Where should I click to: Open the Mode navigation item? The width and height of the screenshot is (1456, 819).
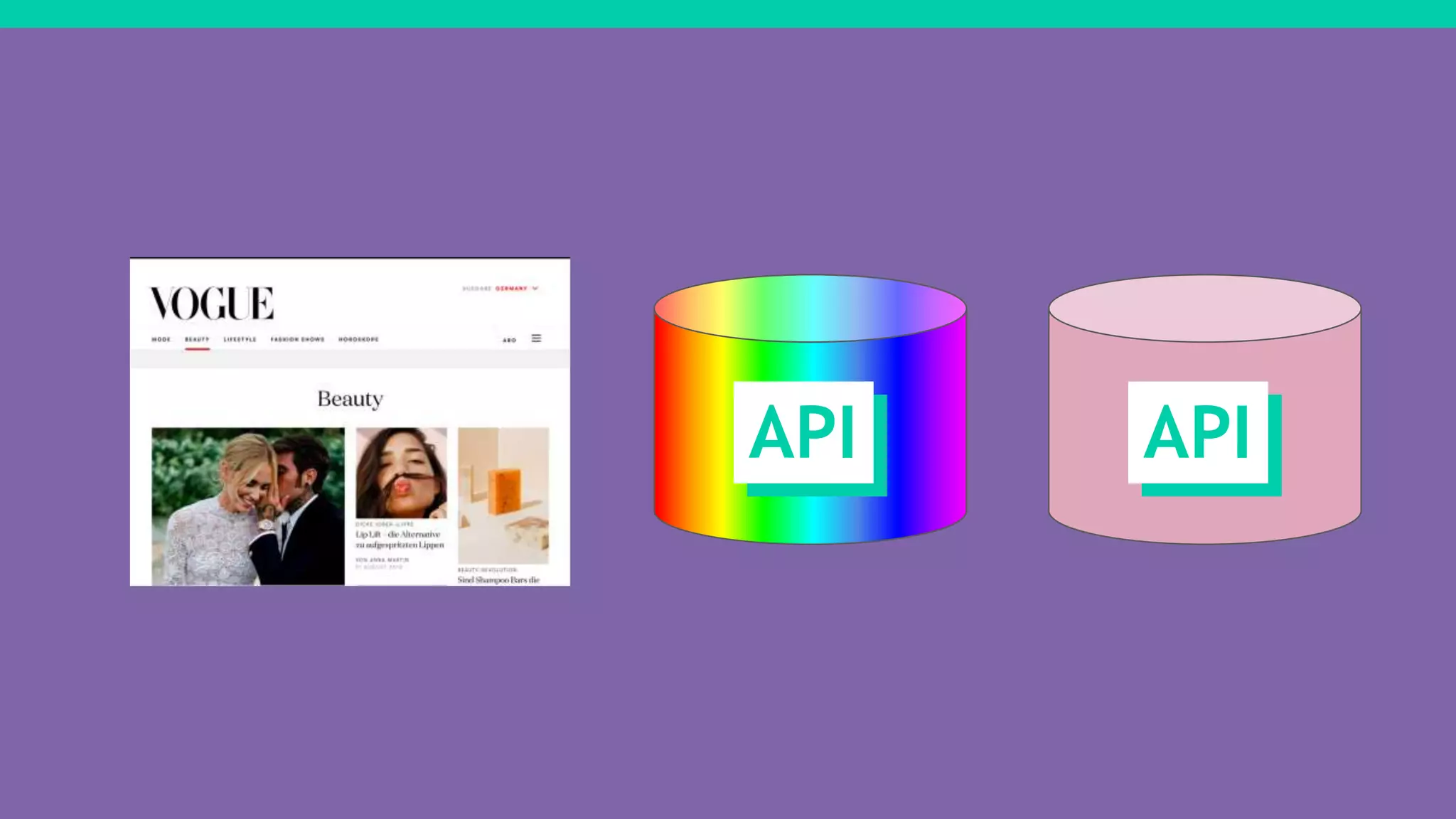(x=161, y=340)
